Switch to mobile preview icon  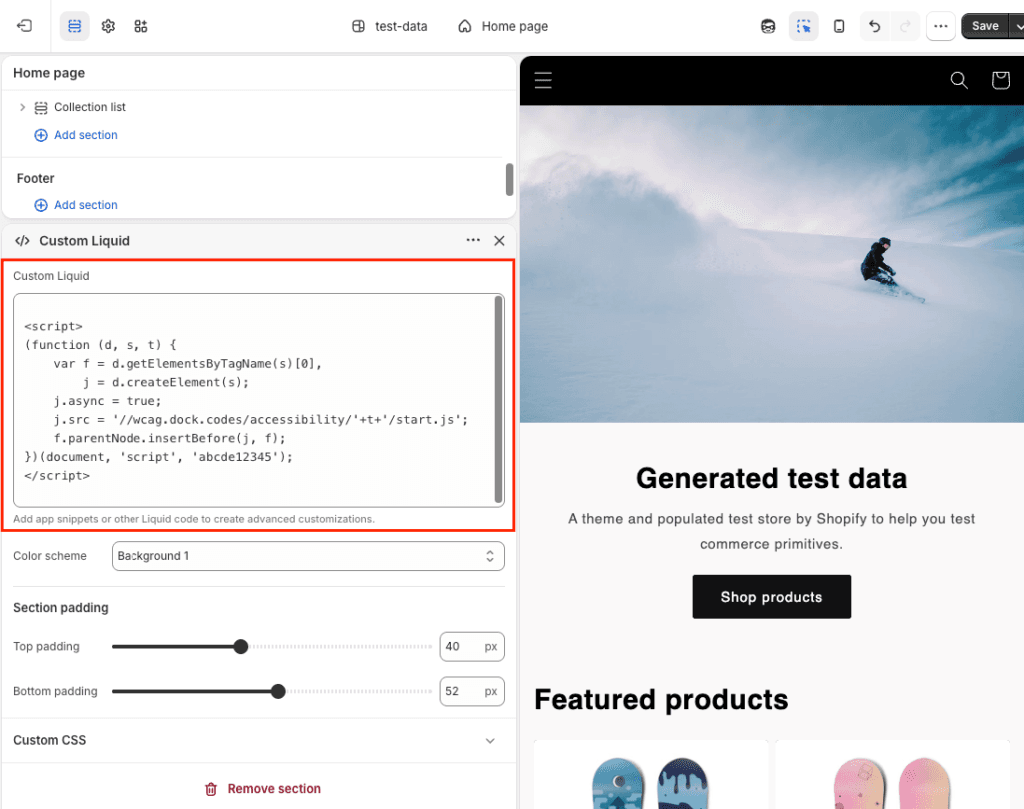(839, 26)
